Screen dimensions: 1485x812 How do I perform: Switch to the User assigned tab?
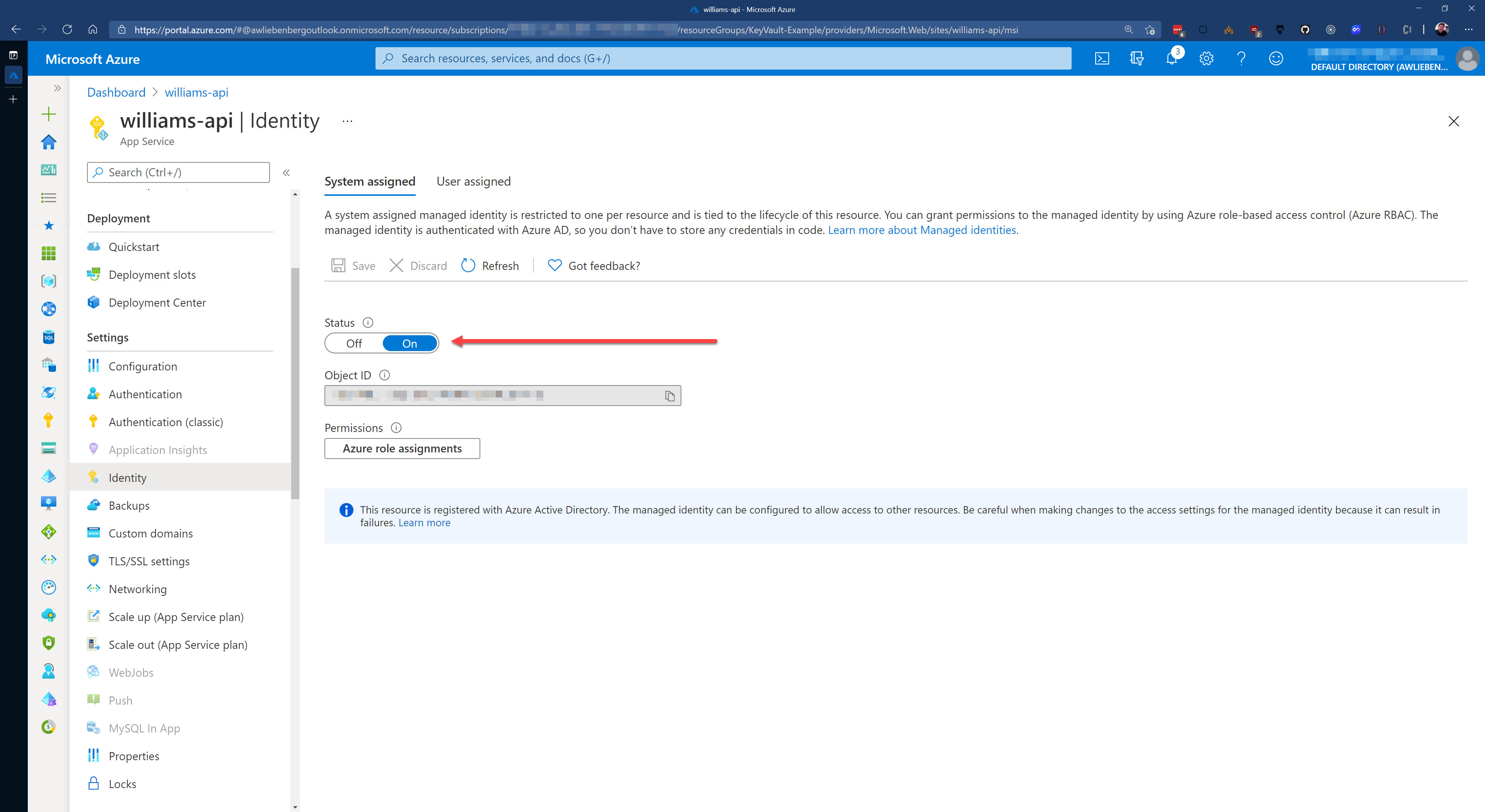pyautogui.click(x=473, y=181)
